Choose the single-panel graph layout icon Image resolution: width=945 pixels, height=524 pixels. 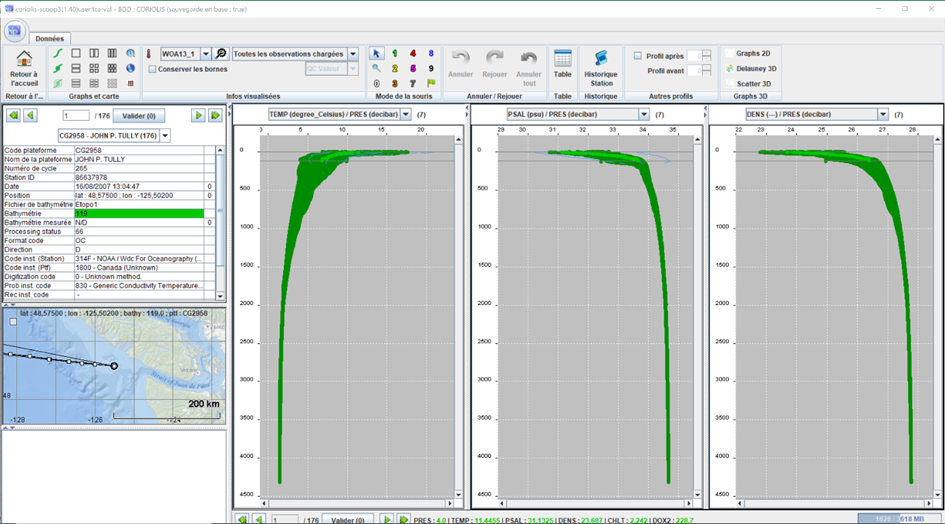[x=76, y=54]
